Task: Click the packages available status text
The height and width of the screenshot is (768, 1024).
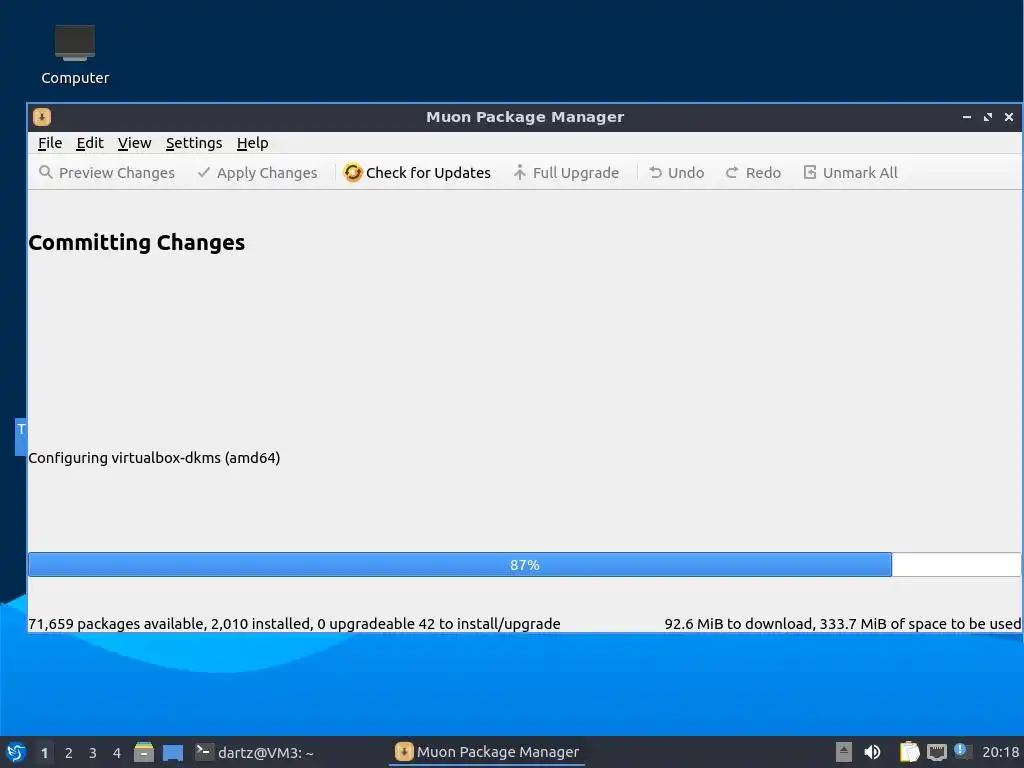Action: tap(294, 624)
